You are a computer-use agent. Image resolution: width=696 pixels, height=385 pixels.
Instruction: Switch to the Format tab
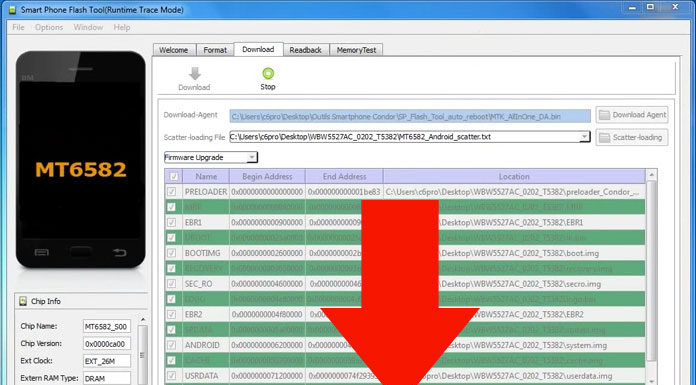point(215,50)
